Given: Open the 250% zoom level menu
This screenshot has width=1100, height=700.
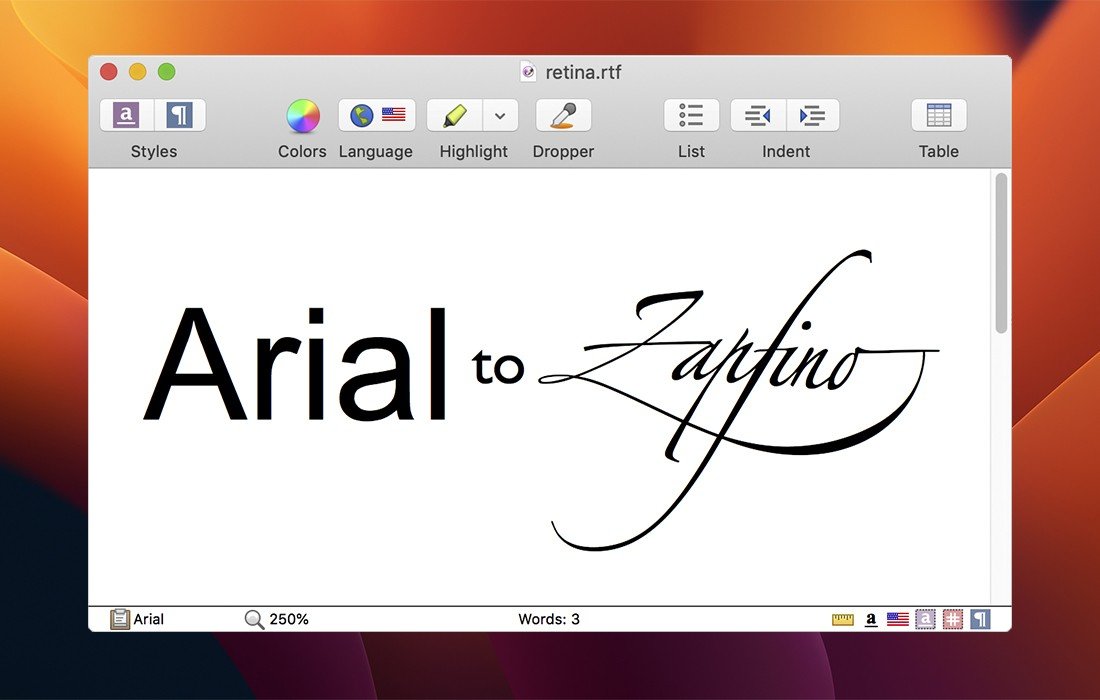Looking at the screenshot, I should pos(277,619).
